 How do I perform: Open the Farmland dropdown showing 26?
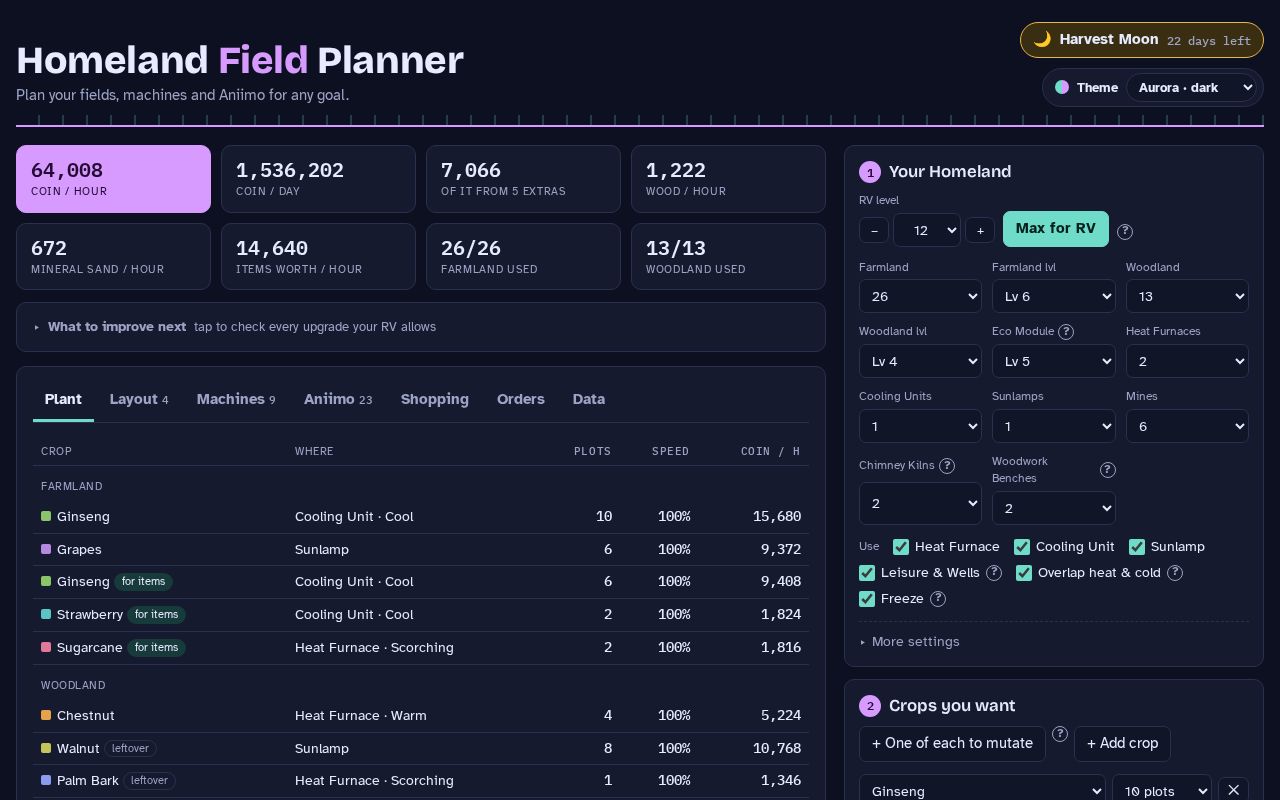tap(920, 296)
